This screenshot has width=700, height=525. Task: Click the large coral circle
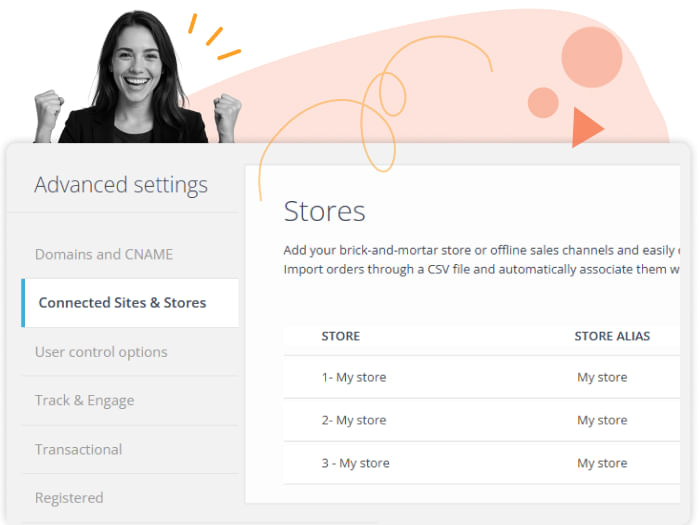[x=591, y=57]
